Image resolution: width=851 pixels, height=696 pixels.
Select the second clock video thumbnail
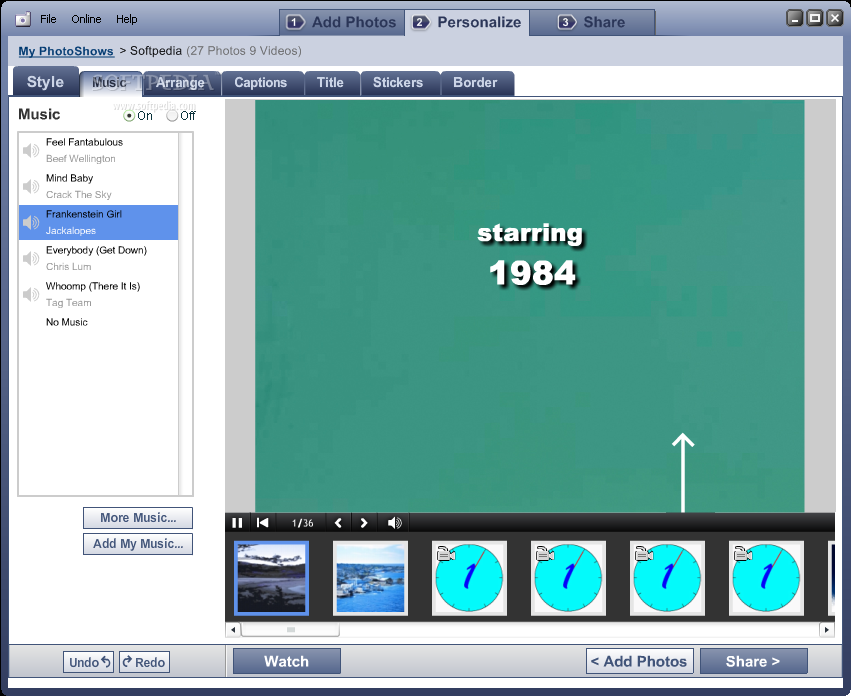pos(568,579)
